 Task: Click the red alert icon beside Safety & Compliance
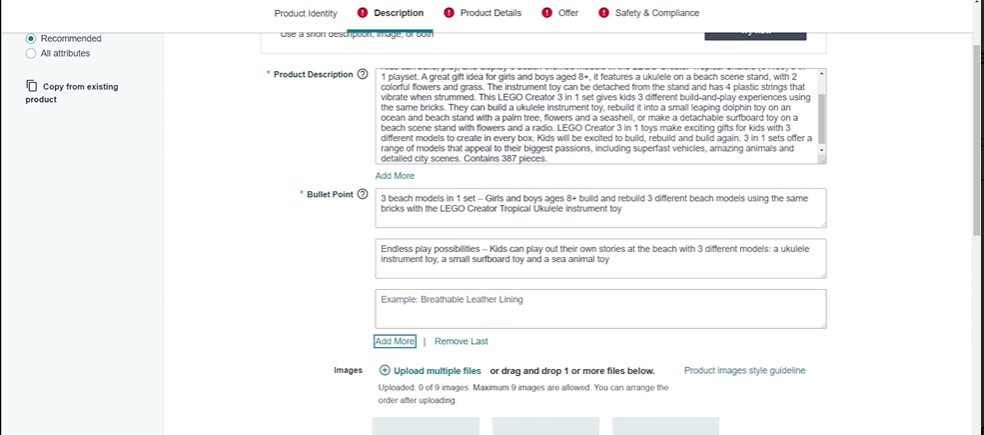click(x=604, y=13)
